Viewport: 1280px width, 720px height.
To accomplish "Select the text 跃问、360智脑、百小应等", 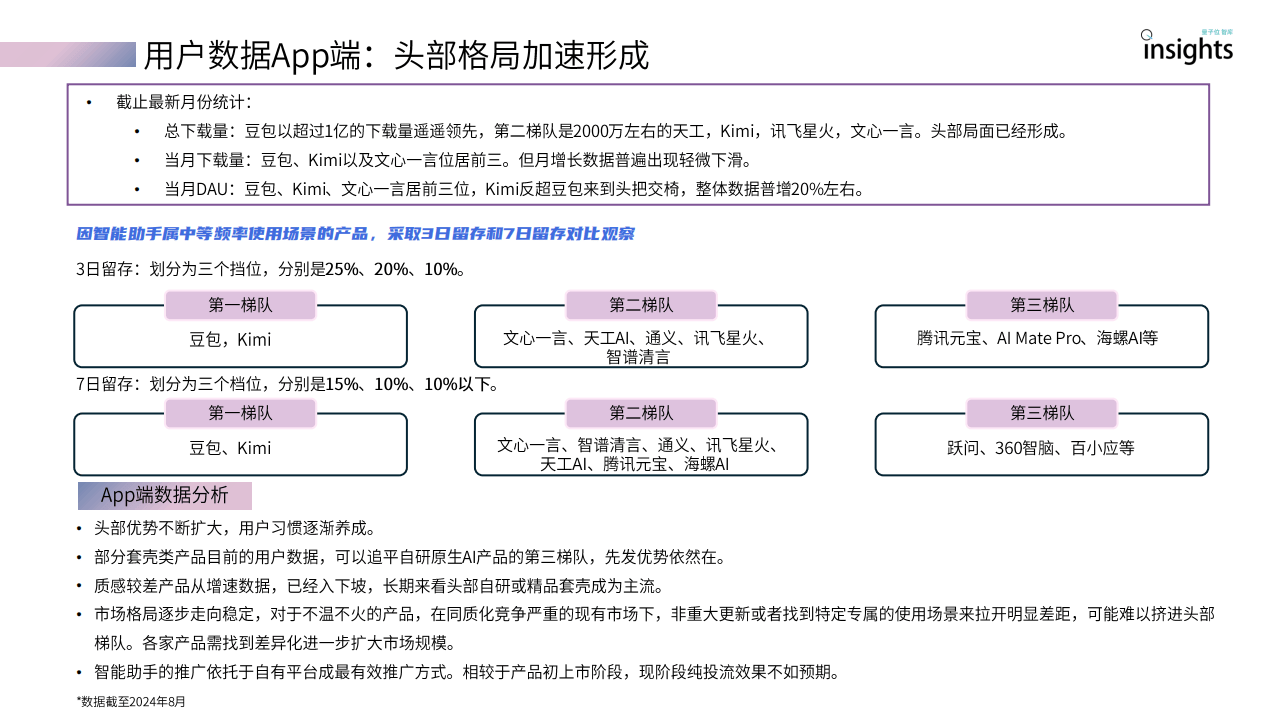I will tap(1041, 448).
